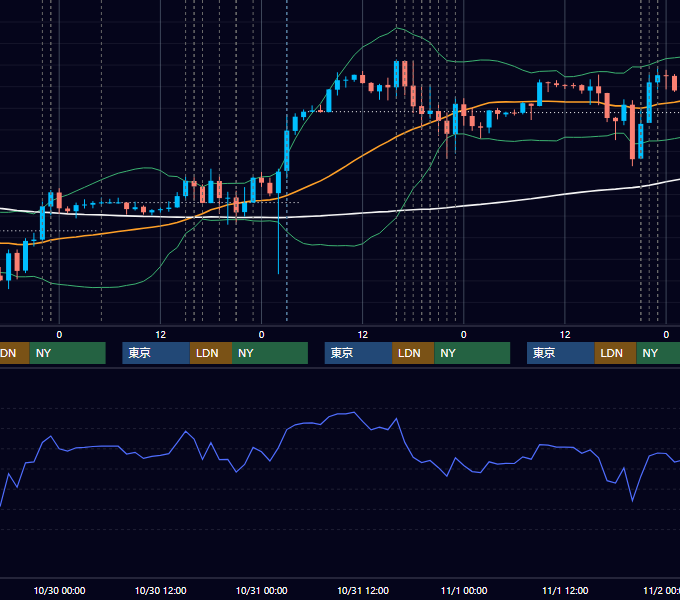Select the NY session block spanning 11/1 00:00

472,353
